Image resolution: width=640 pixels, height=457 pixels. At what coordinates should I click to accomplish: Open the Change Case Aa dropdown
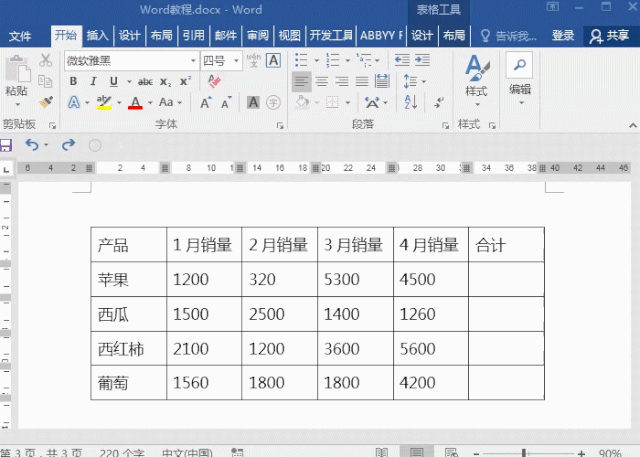point(170,102)
